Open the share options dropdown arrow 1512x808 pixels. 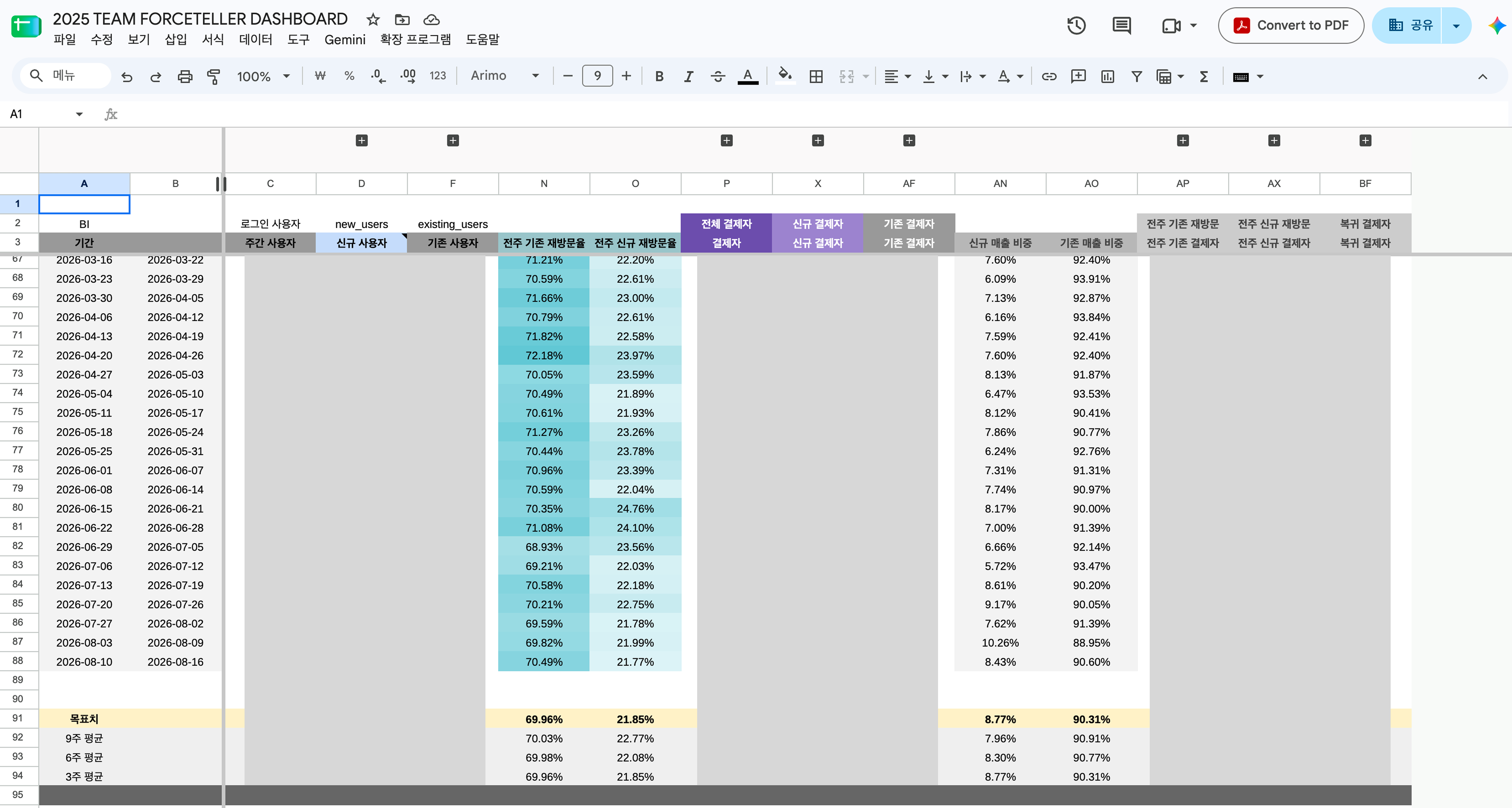coord(1456,26)
